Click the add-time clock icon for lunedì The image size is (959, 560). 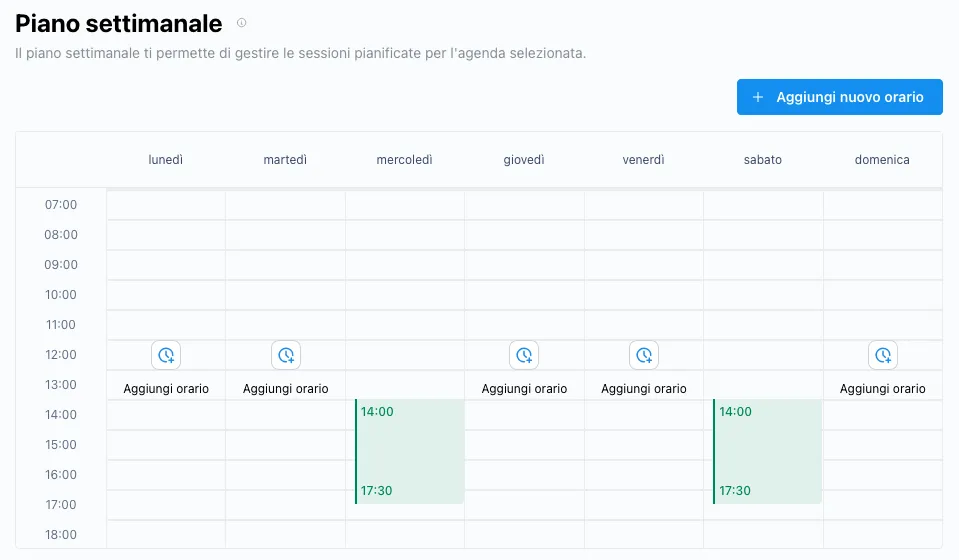166,355
